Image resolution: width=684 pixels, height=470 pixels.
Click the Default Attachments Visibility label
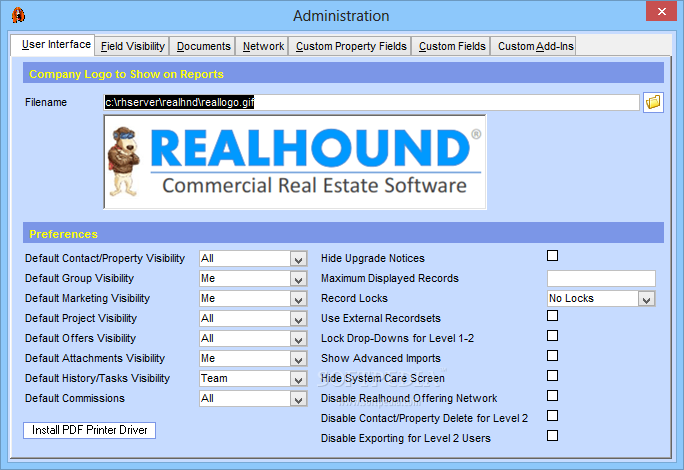pos(95,359)
